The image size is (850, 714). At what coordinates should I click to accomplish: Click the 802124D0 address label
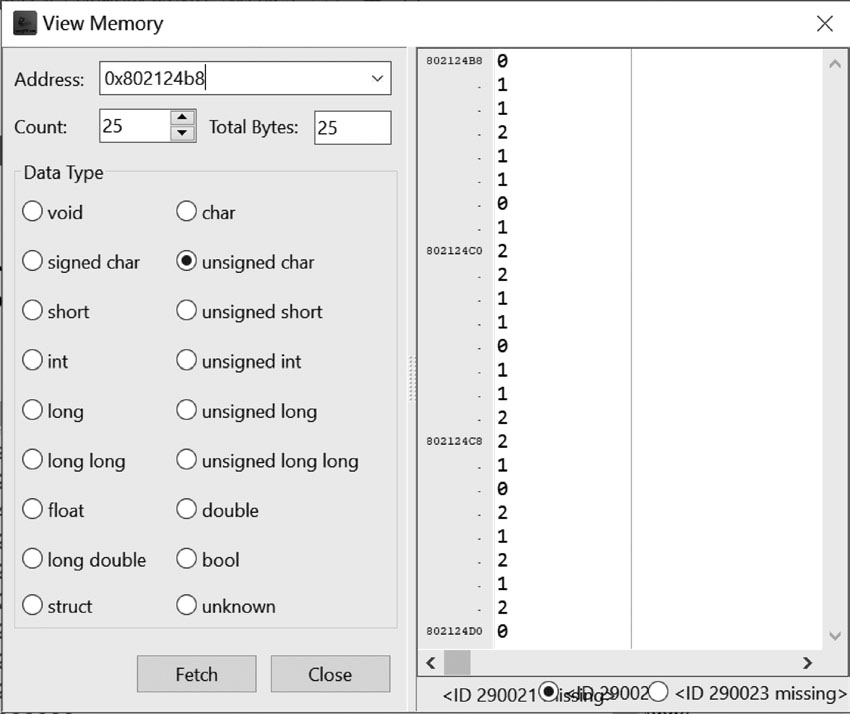pyautogui.click(x=454, y=631)
